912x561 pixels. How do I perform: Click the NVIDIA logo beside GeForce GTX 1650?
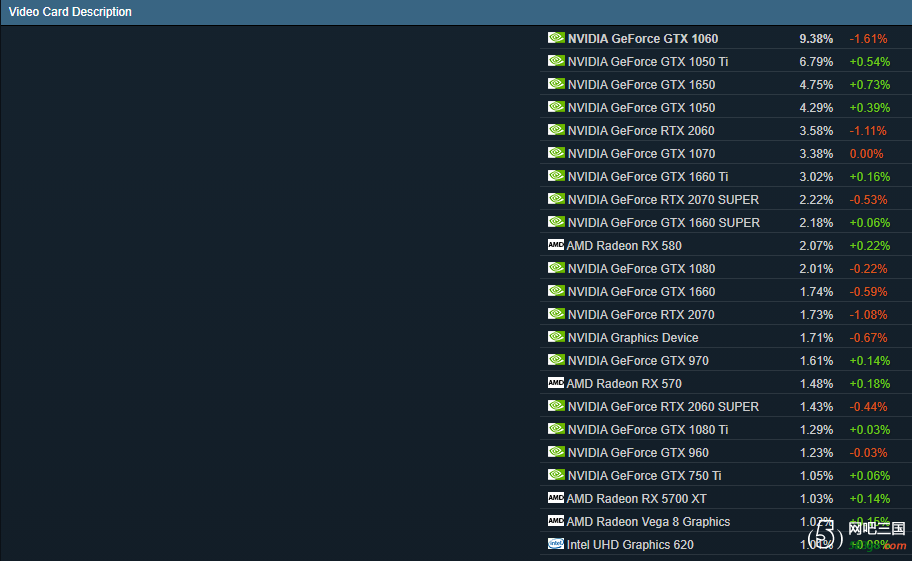(556, 84)
